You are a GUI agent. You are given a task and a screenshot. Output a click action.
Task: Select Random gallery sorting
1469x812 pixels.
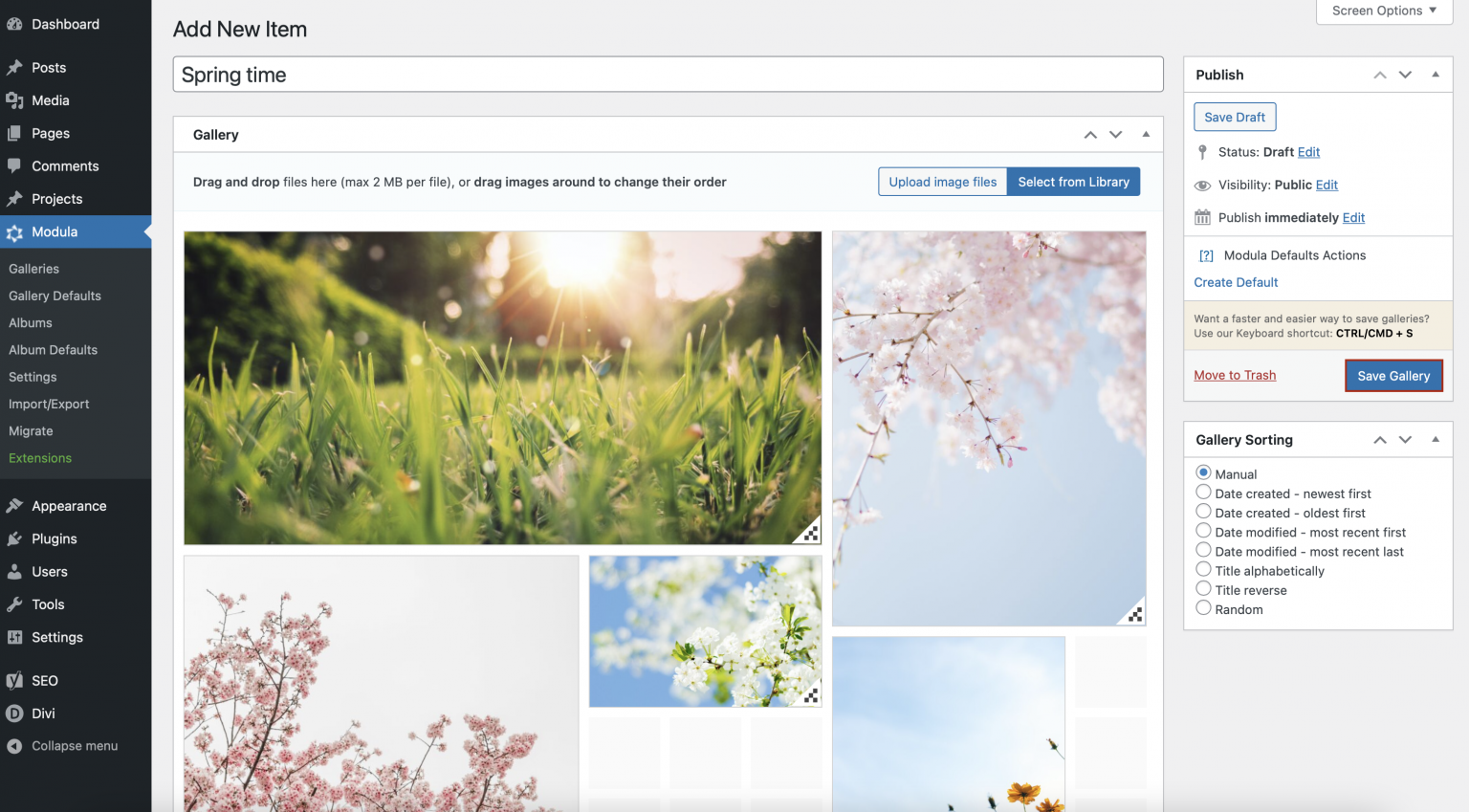(x=1203, y=607)
